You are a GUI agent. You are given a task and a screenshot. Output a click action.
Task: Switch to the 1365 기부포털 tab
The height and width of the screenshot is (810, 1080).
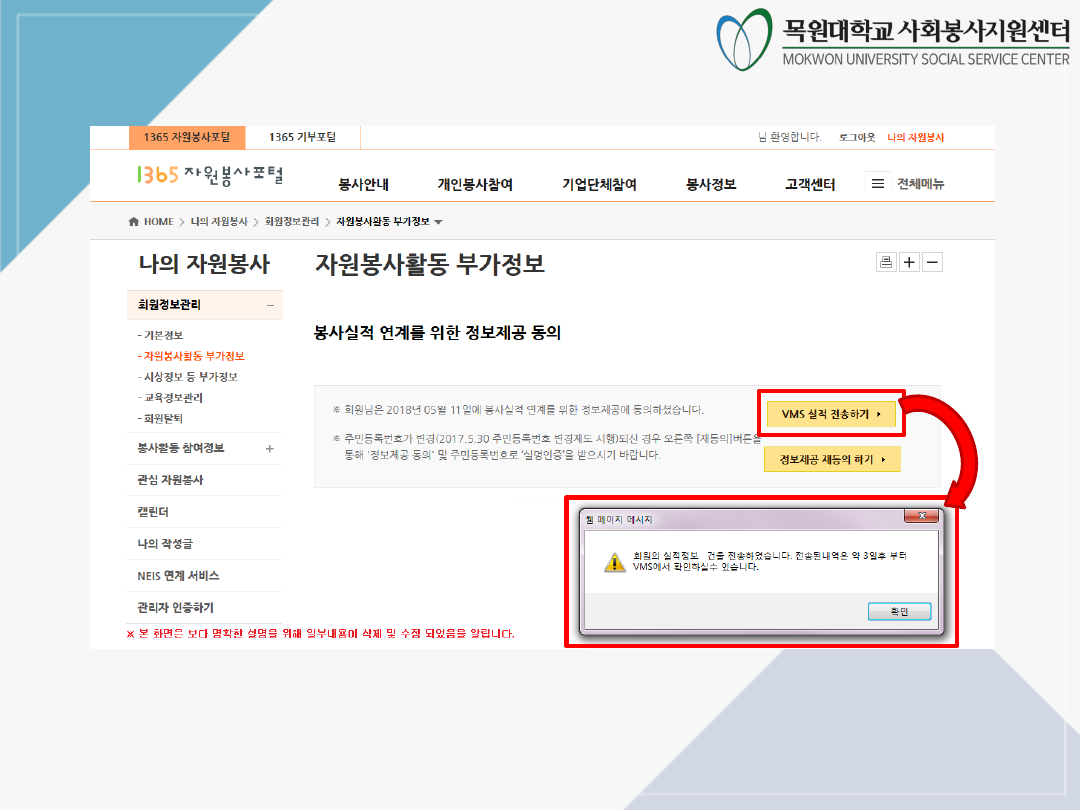tap(302, 137)
